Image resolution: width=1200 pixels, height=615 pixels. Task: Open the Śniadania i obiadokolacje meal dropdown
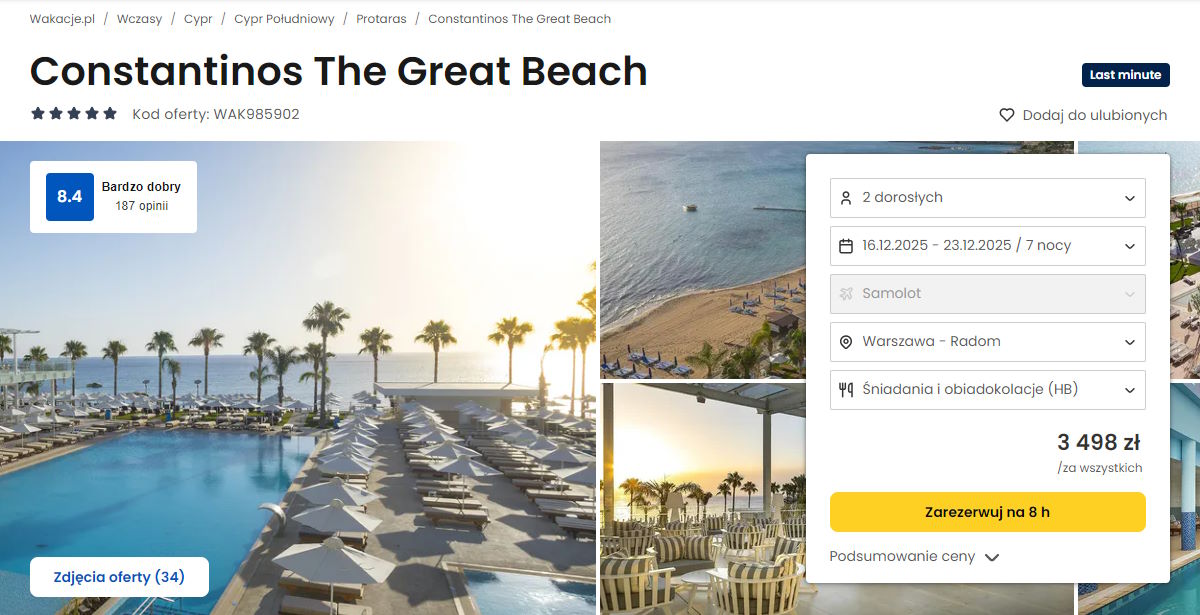987,390
